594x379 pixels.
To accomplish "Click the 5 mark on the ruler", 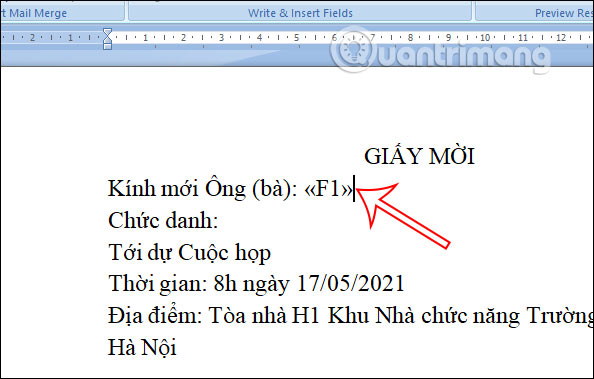I will click(296, 38).
